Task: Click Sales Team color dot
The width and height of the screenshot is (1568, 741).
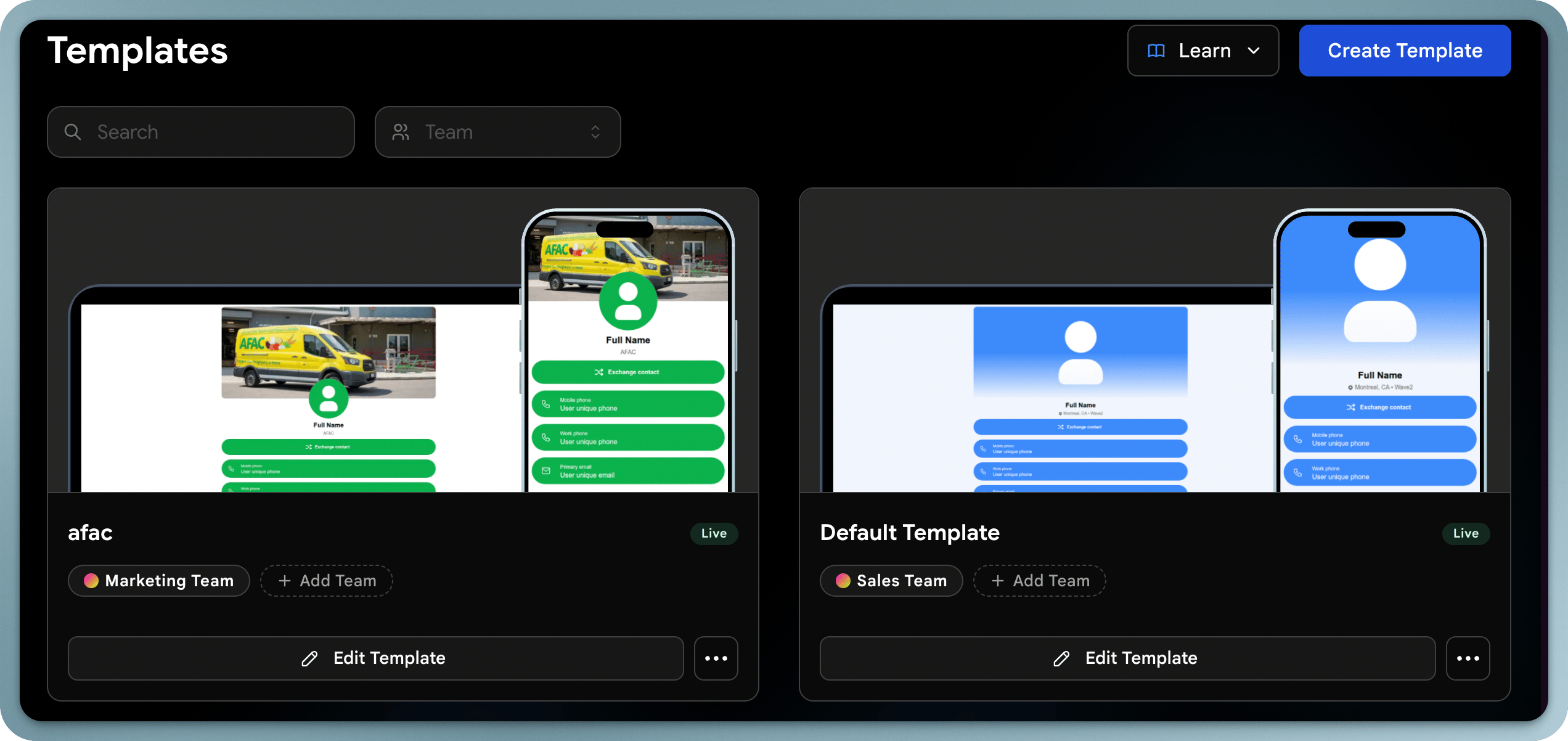Action: pos(843,581)
